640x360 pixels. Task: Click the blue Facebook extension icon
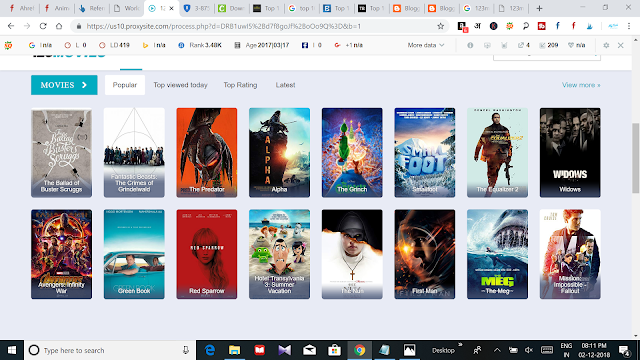coord(558,26)
